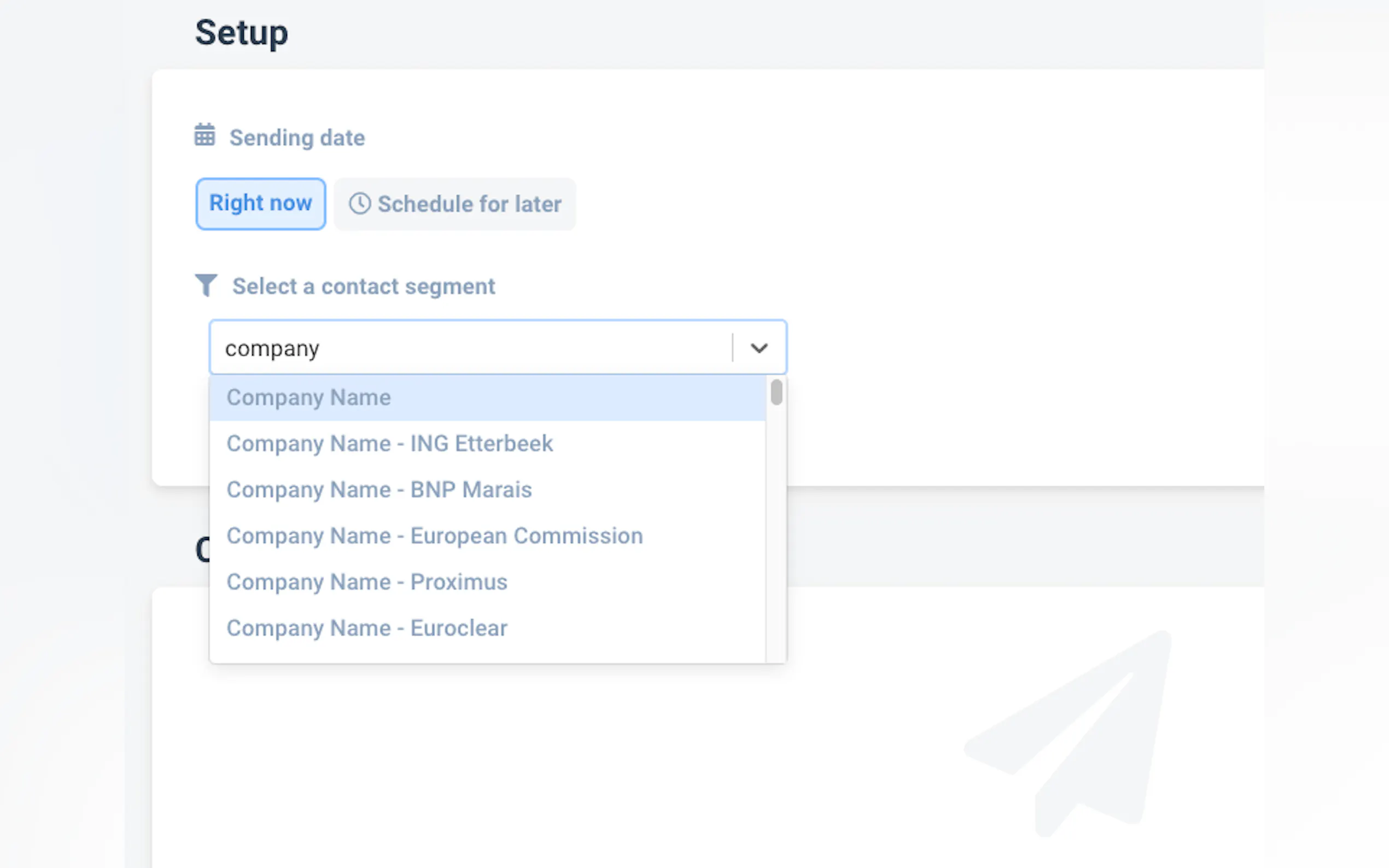Click the funnel filter icon

click(206, 285)
